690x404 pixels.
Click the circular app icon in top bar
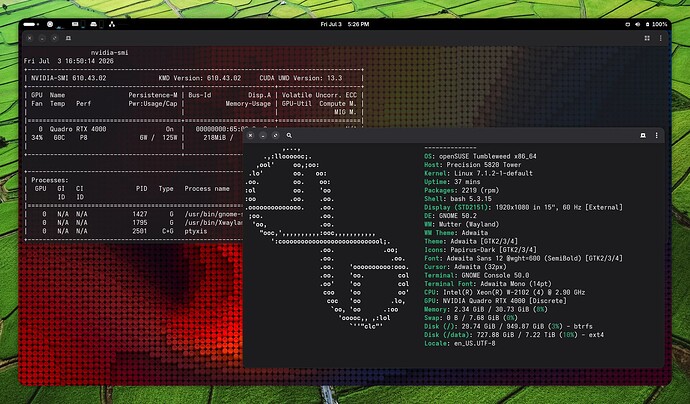(x=50, y=24)
